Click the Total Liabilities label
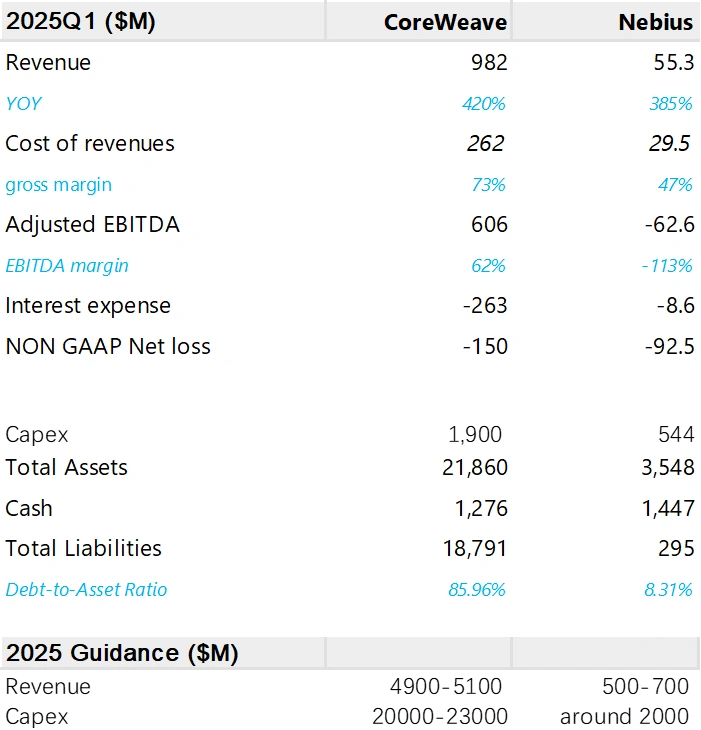 [83, 548]
